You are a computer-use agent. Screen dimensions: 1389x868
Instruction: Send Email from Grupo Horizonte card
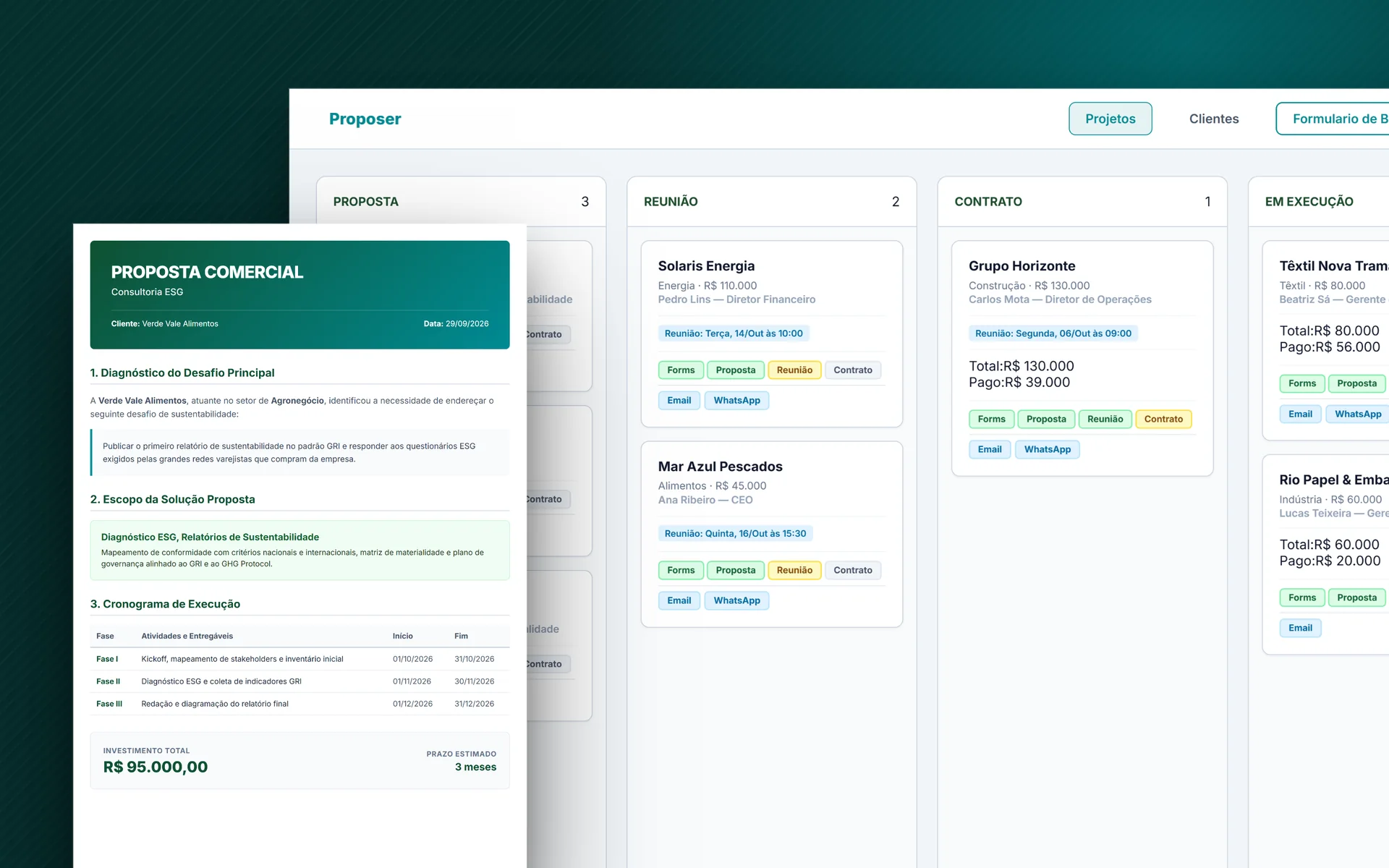tap(990, 449)
